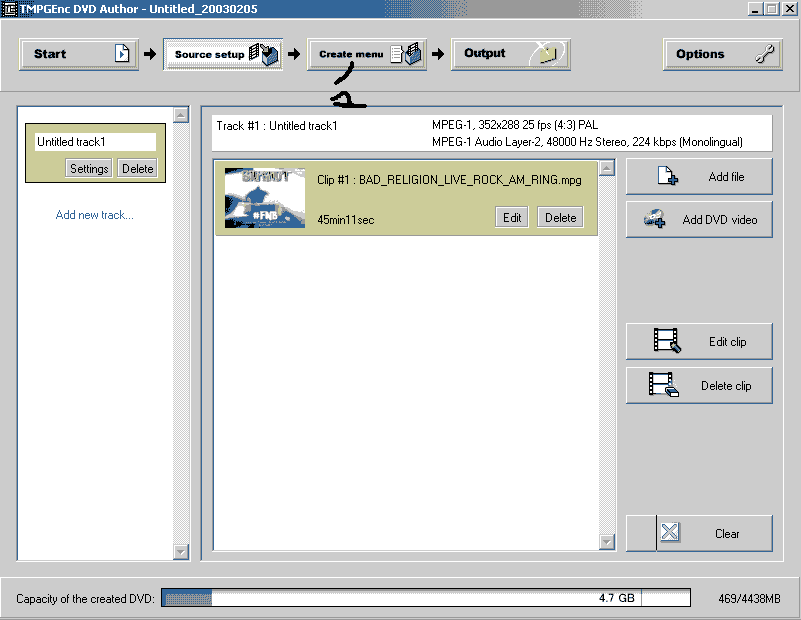Edit clip #1 from its row
This screenshot has height=620, width=801.
pyautogui.click(x=512, y=218)
